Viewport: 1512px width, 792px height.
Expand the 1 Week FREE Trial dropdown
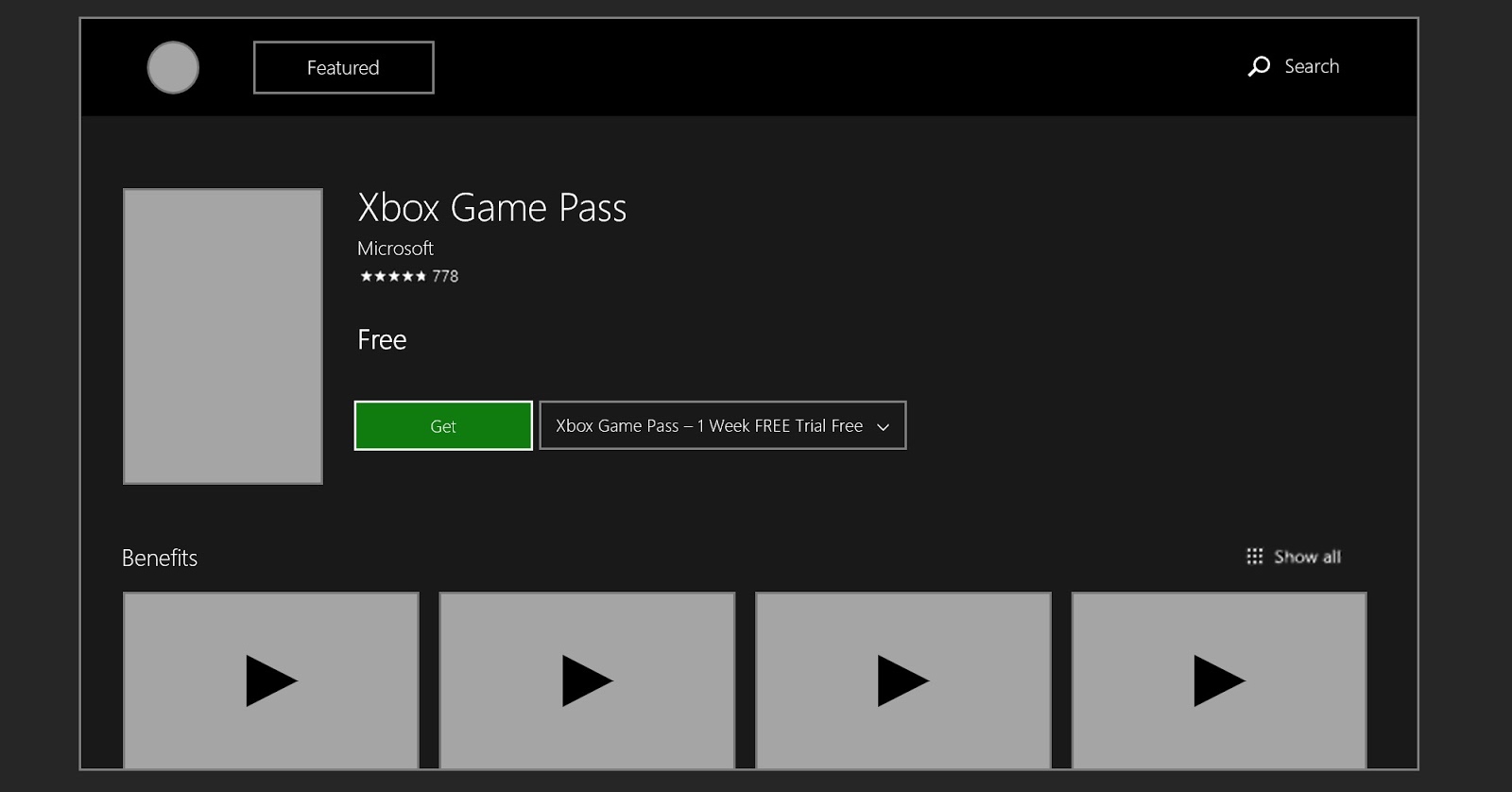click(x=722, y=425)
